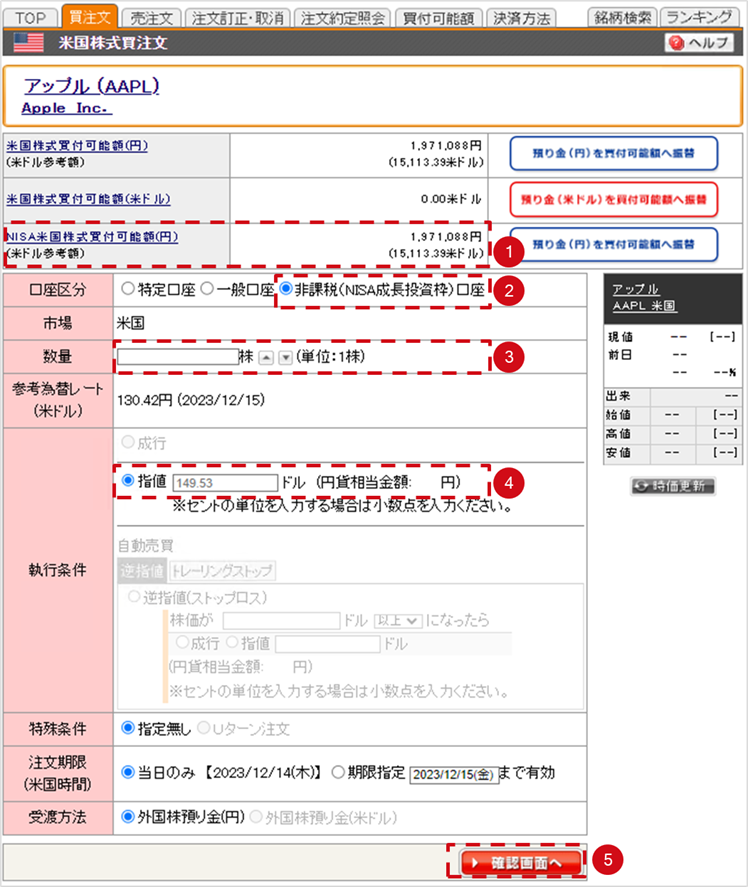The height and width of the screenshot is (887, 748).
Task: Open the ランキング tab
Action: click(x=699, y=17)
